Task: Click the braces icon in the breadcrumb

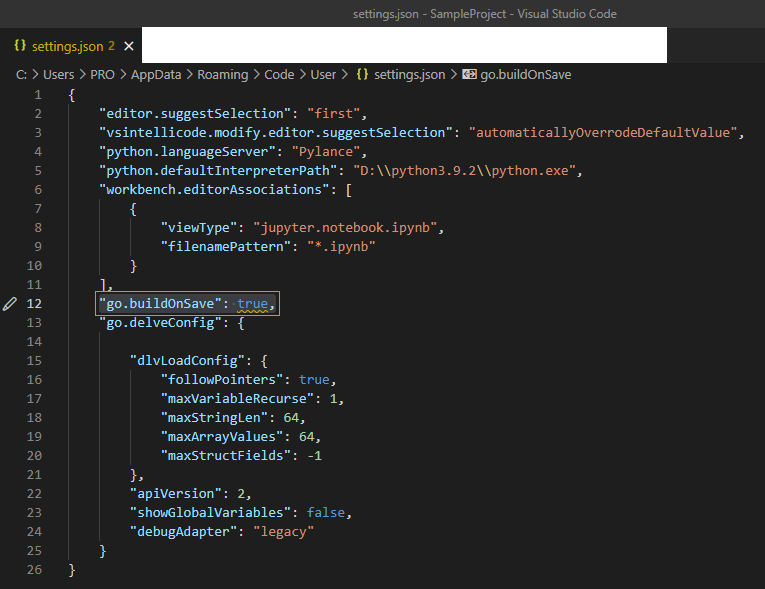Action: tap(362, 74)
